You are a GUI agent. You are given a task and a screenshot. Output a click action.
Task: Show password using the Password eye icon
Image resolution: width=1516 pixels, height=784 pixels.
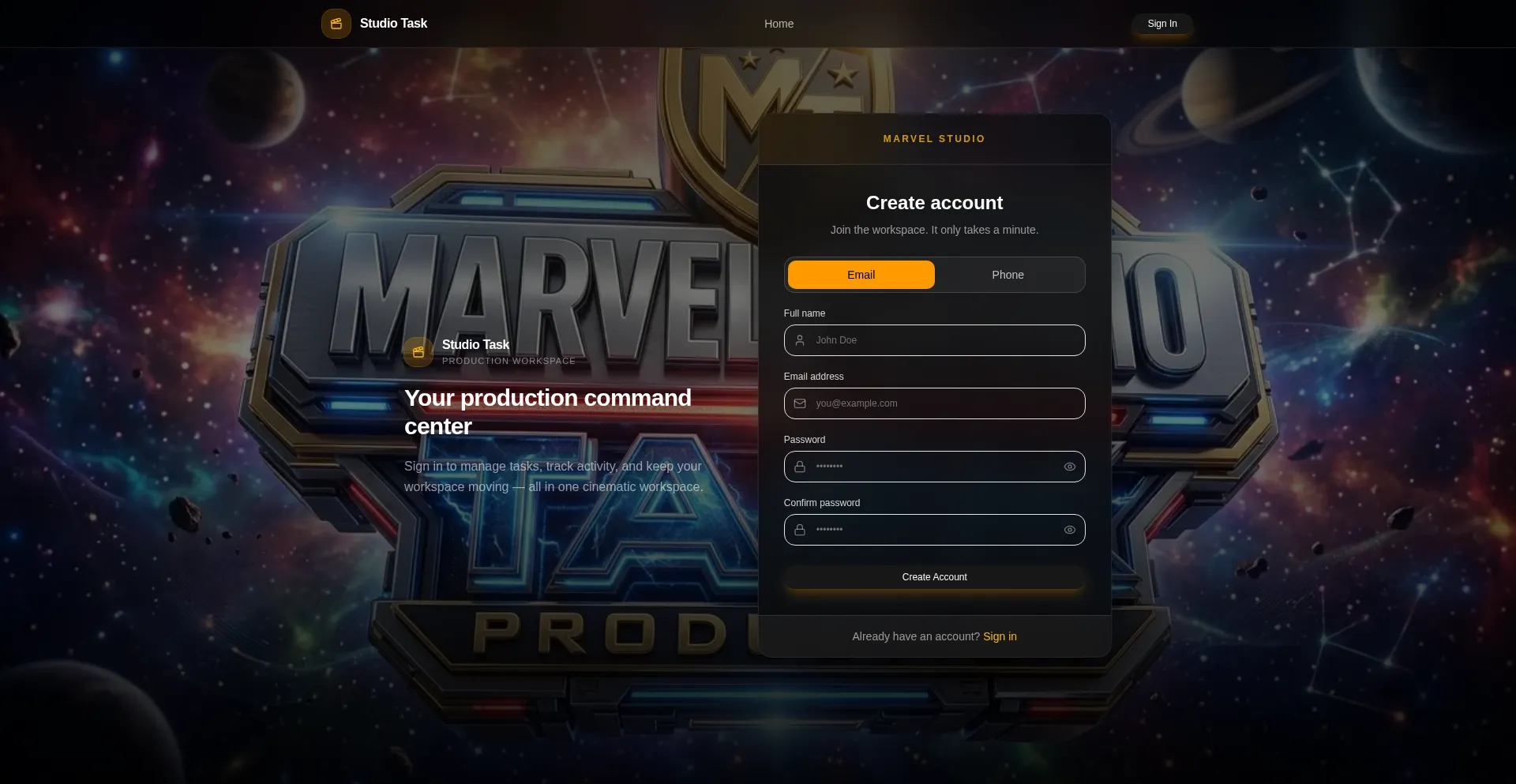pos(1070,467)
